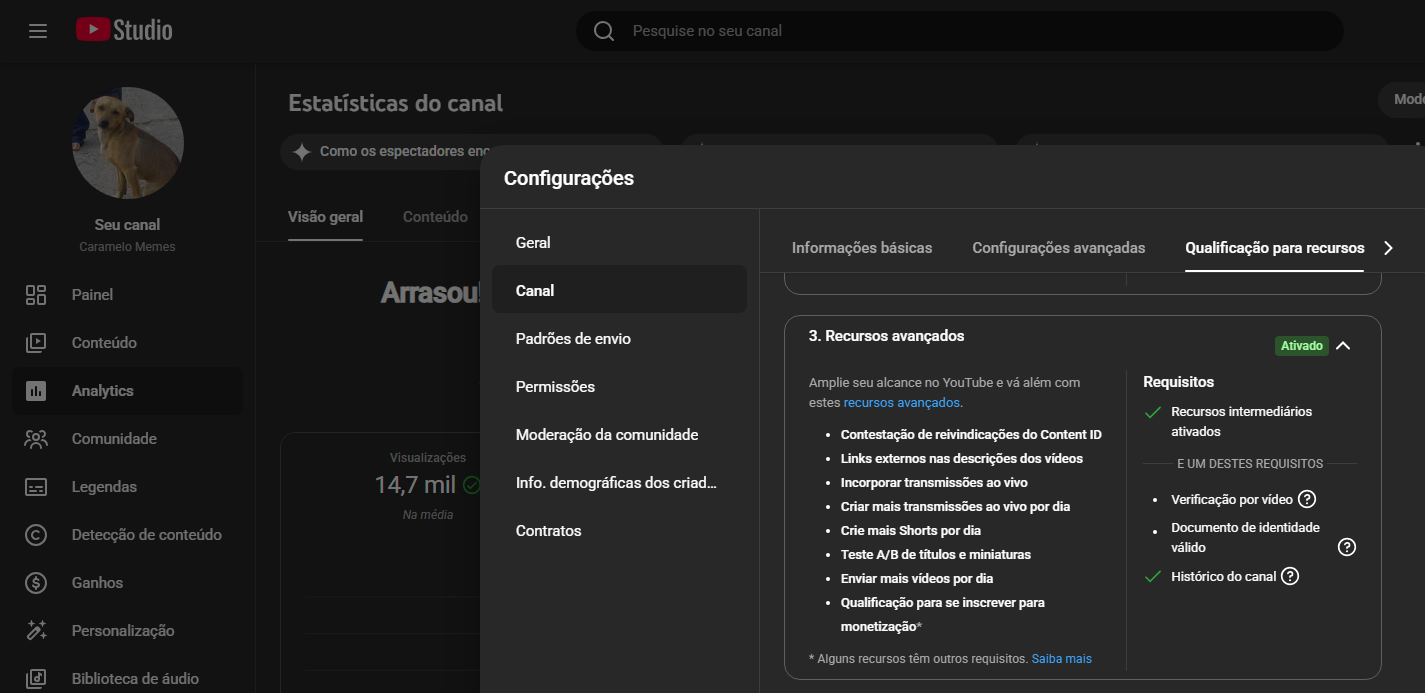
Task: Click the Painel dashboard icon
Action: tap(36, 295)
